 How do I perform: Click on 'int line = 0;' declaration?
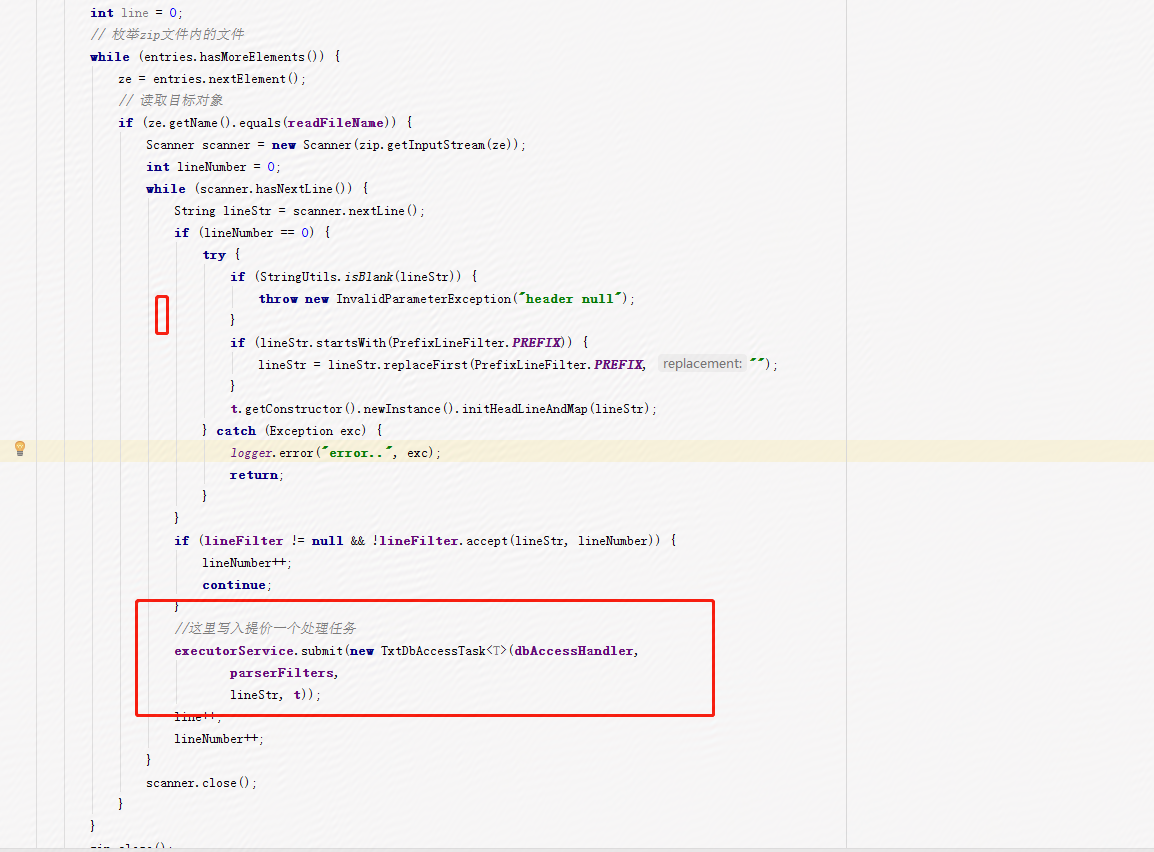(136, 13)
